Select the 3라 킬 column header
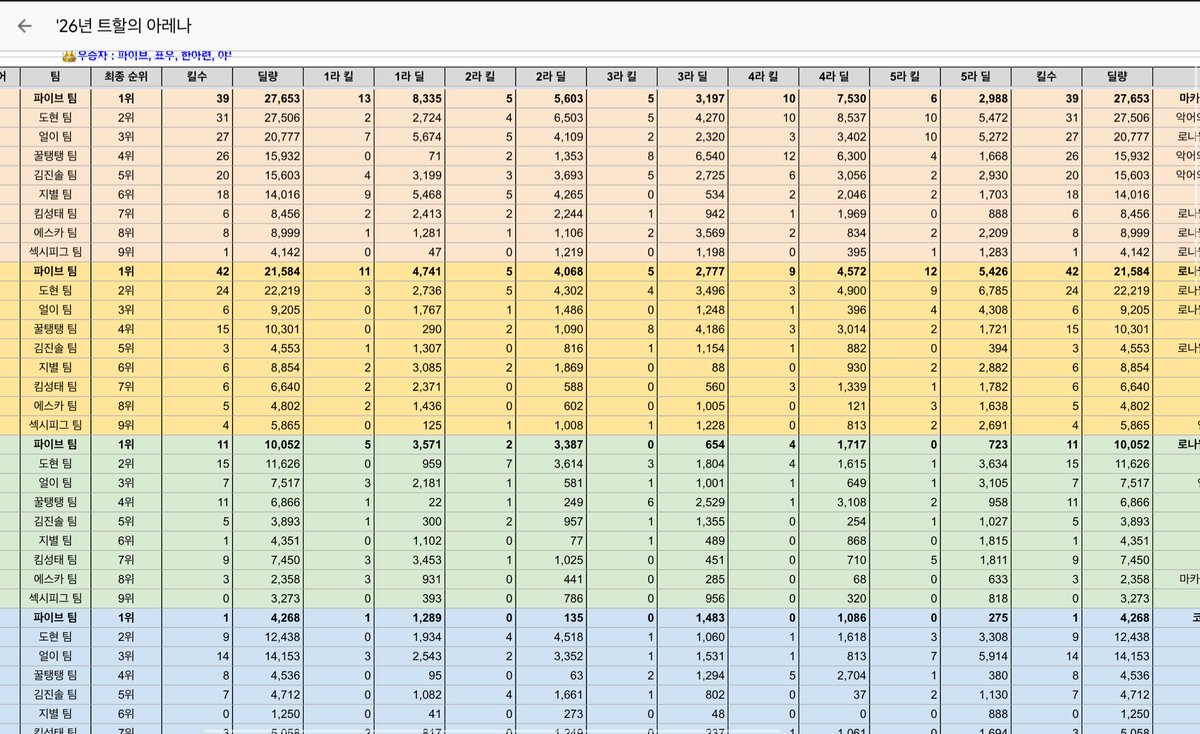Image resolution: width=1200 pixels, height=734 pixels. (x=623, y=76)
